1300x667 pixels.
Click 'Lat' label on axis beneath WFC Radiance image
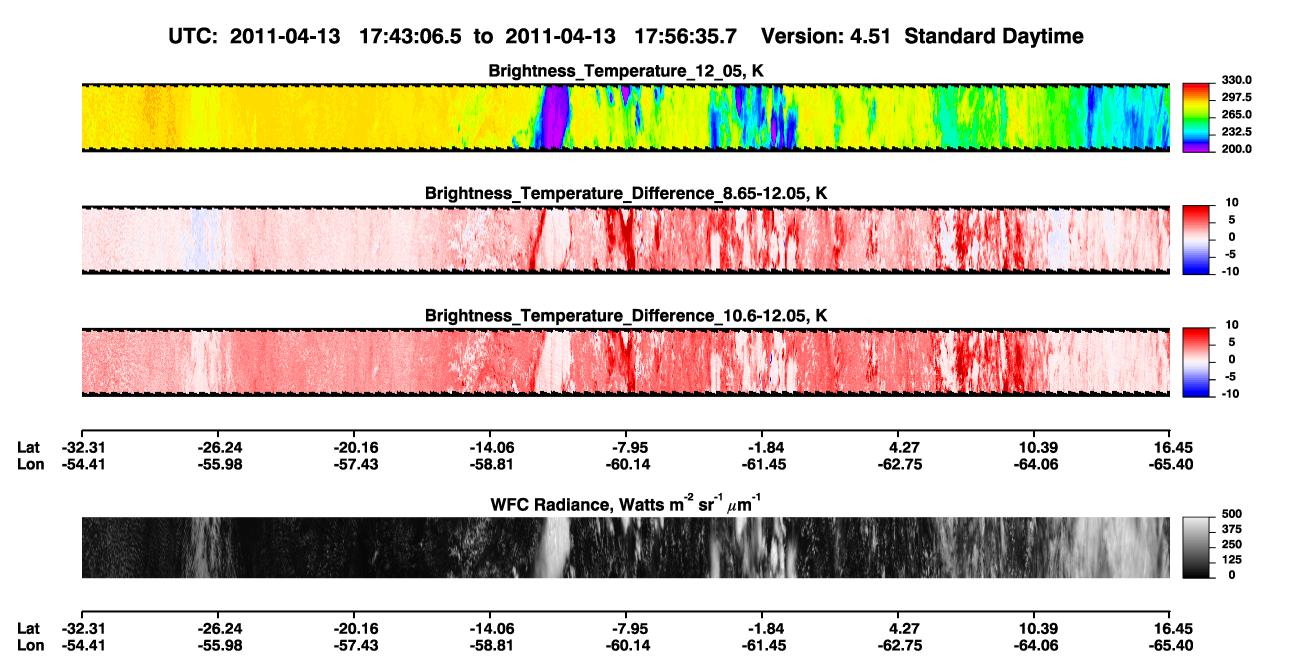point(29,628)
